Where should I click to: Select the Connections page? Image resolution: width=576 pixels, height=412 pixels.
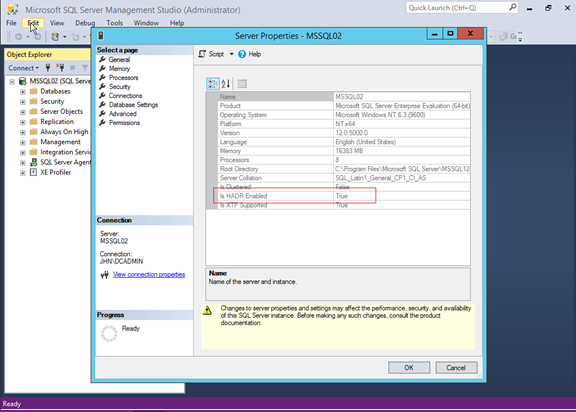125,95
